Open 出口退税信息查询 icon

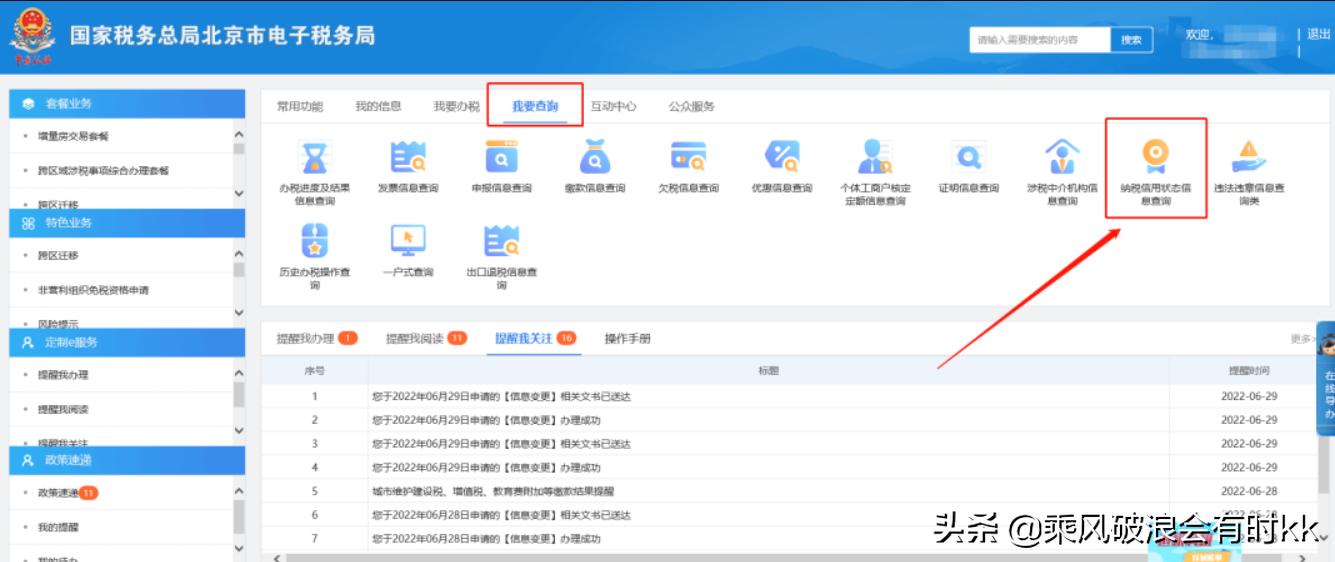pos(502,240)
